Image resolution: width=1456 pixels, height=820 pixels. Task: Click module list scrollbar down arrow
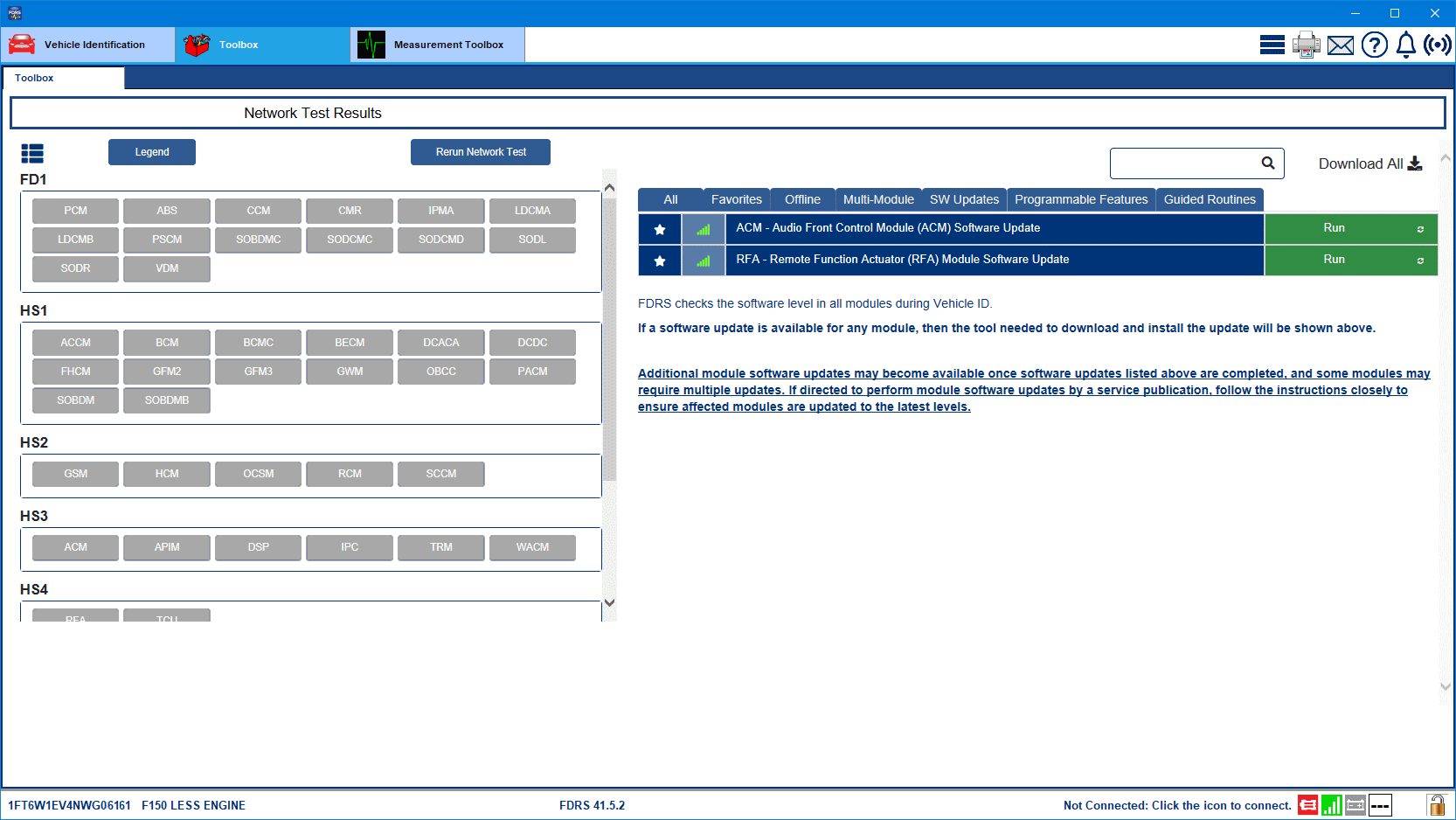pos(610,602)
